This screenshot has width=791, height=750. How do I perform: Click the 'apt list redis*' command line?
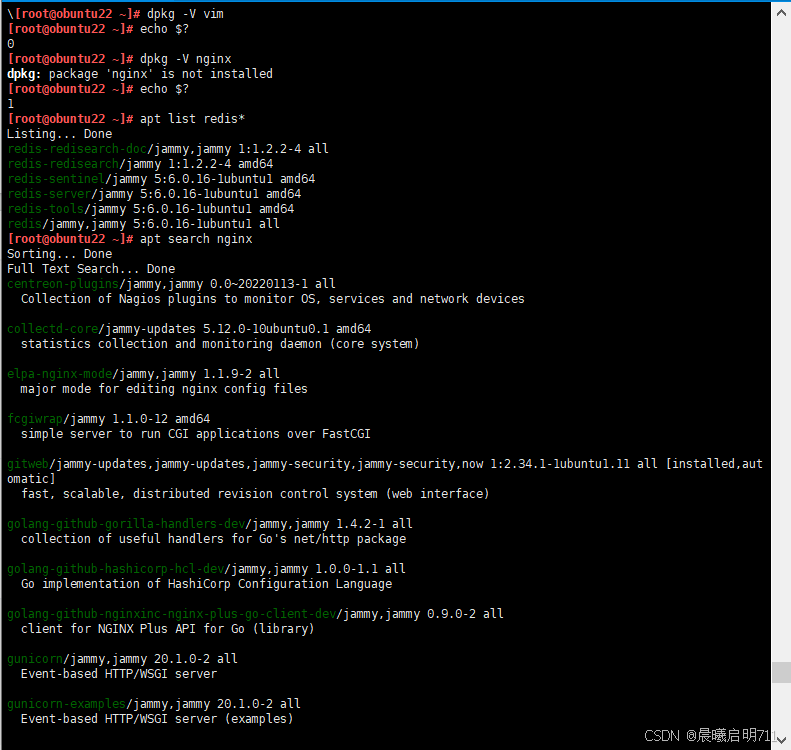[x=126, y=119]
